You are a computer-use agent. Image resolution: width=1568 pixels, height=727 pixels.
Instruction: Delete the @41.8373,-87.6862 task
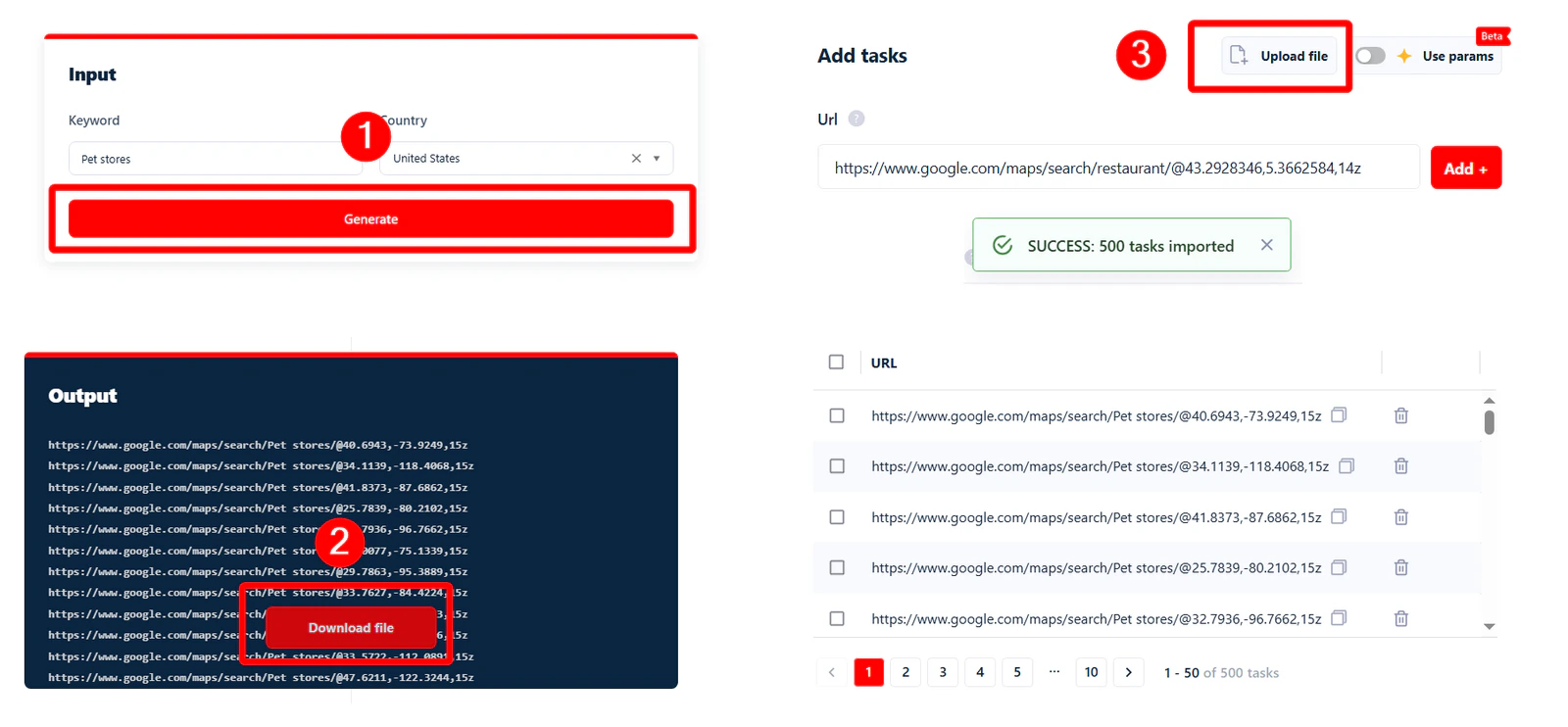click(1401, 517)
